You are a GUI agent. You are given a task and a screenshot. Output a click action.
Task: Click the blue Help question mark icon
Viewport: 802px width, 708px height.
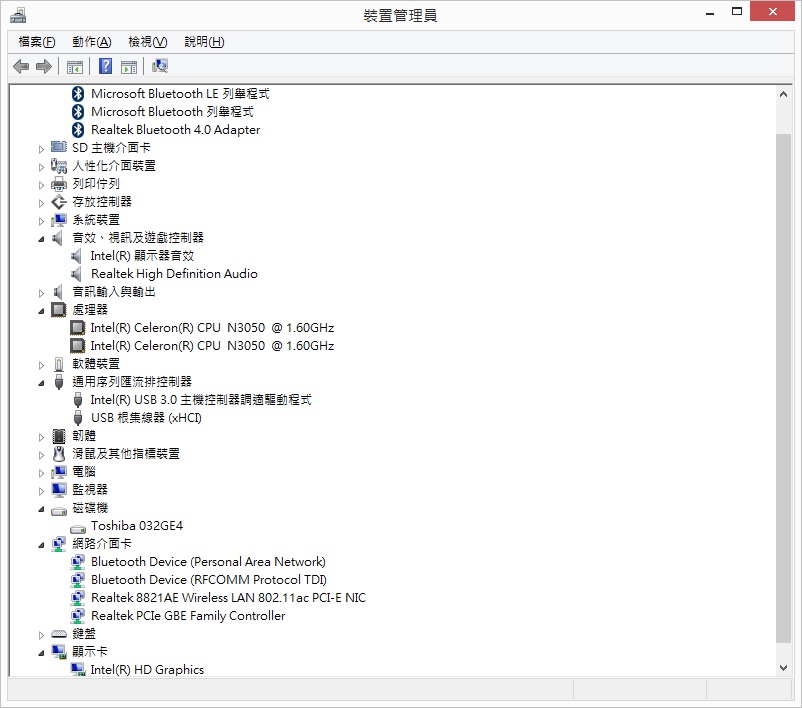(x=105, y=66)
